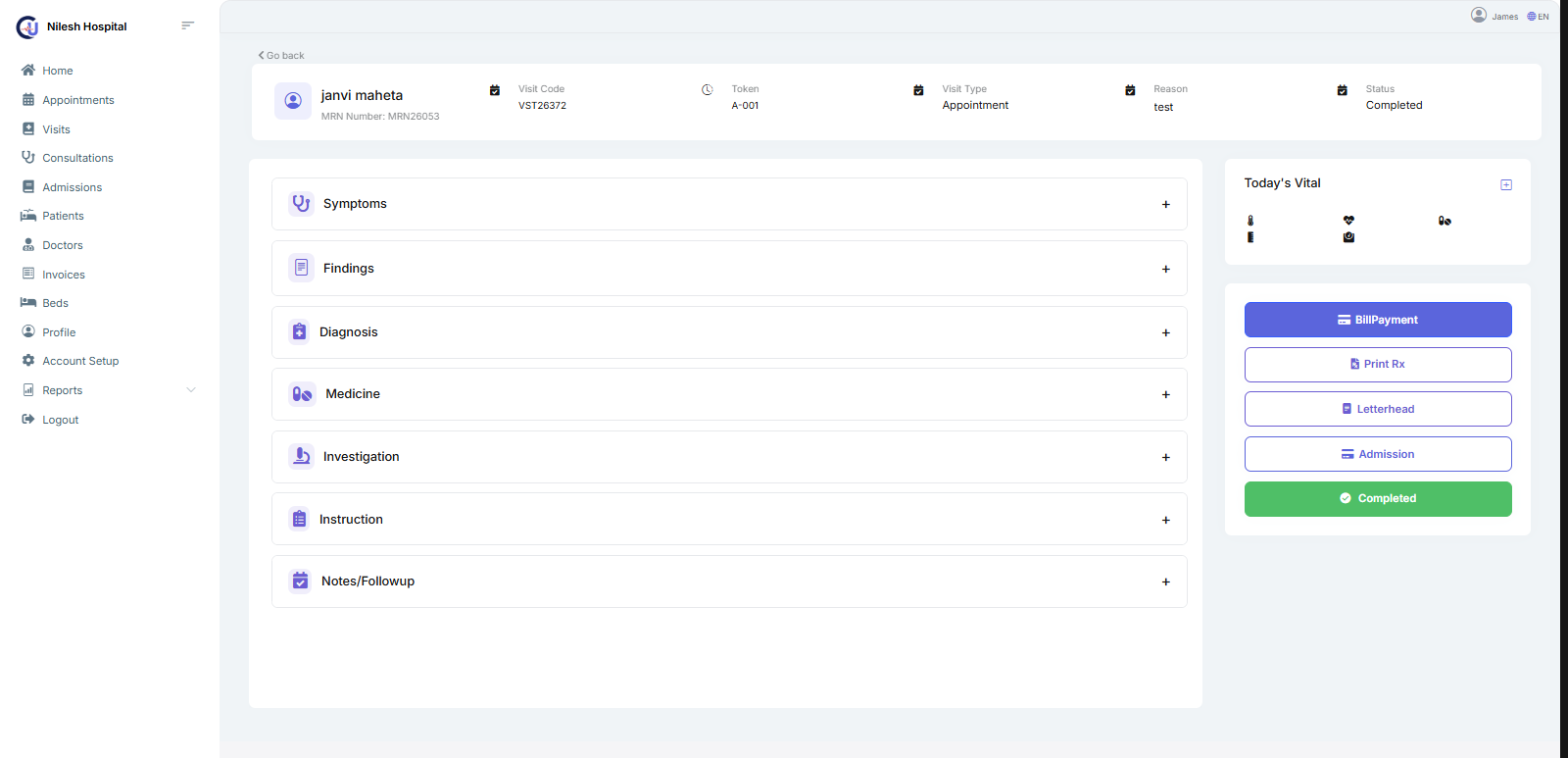Click token value A-001

tap(745, 106)
